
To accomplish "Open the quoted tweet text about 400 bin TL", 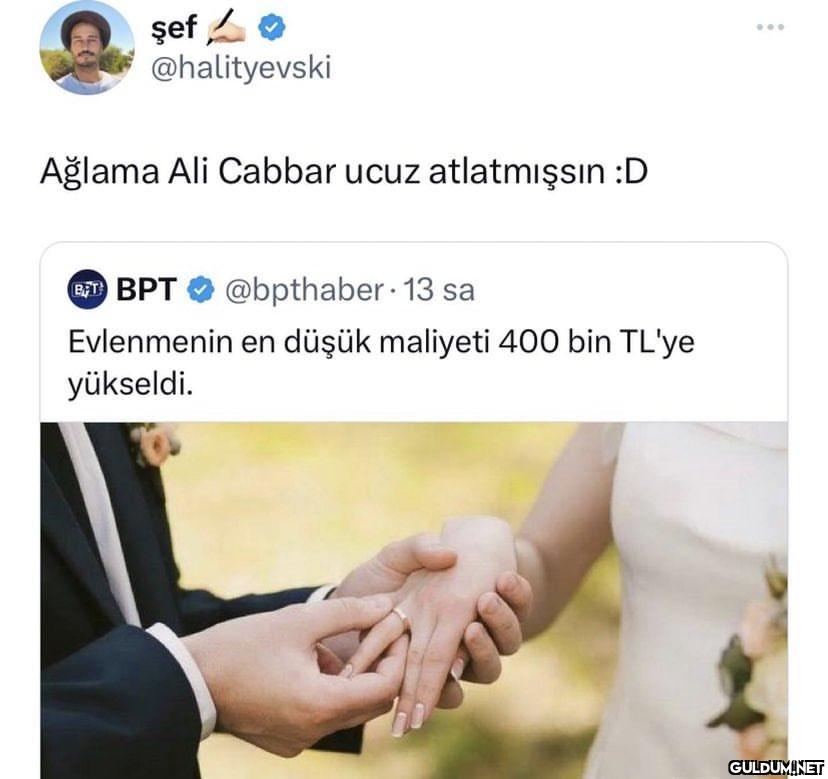I will click(381, 363).
